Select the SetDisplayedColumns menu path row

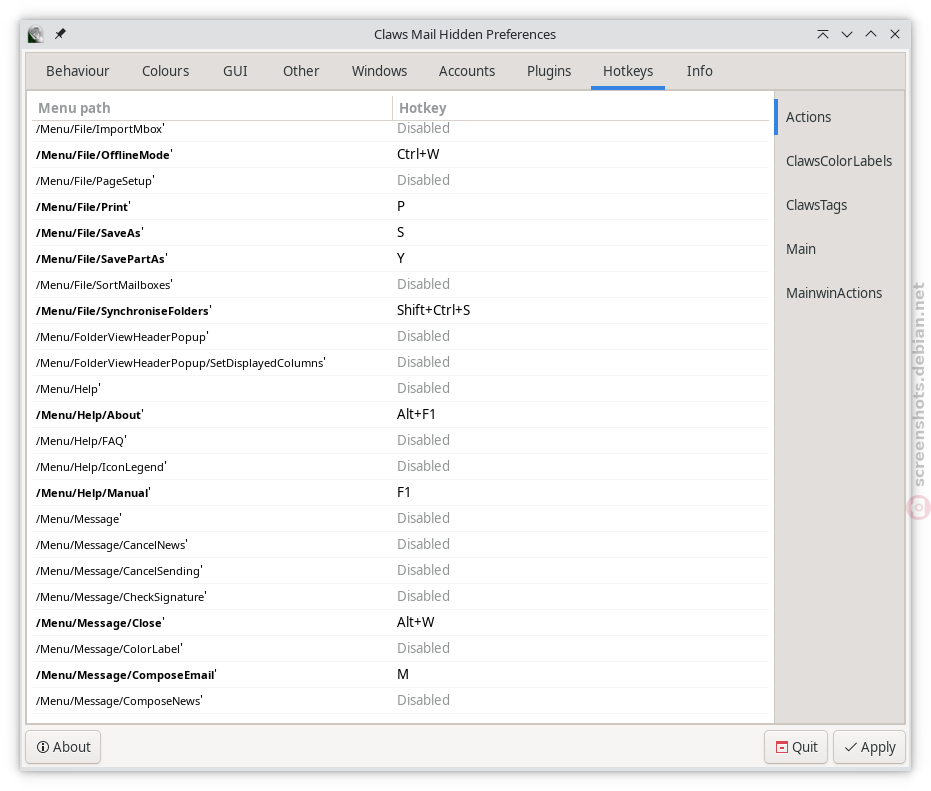pos(401,363)
